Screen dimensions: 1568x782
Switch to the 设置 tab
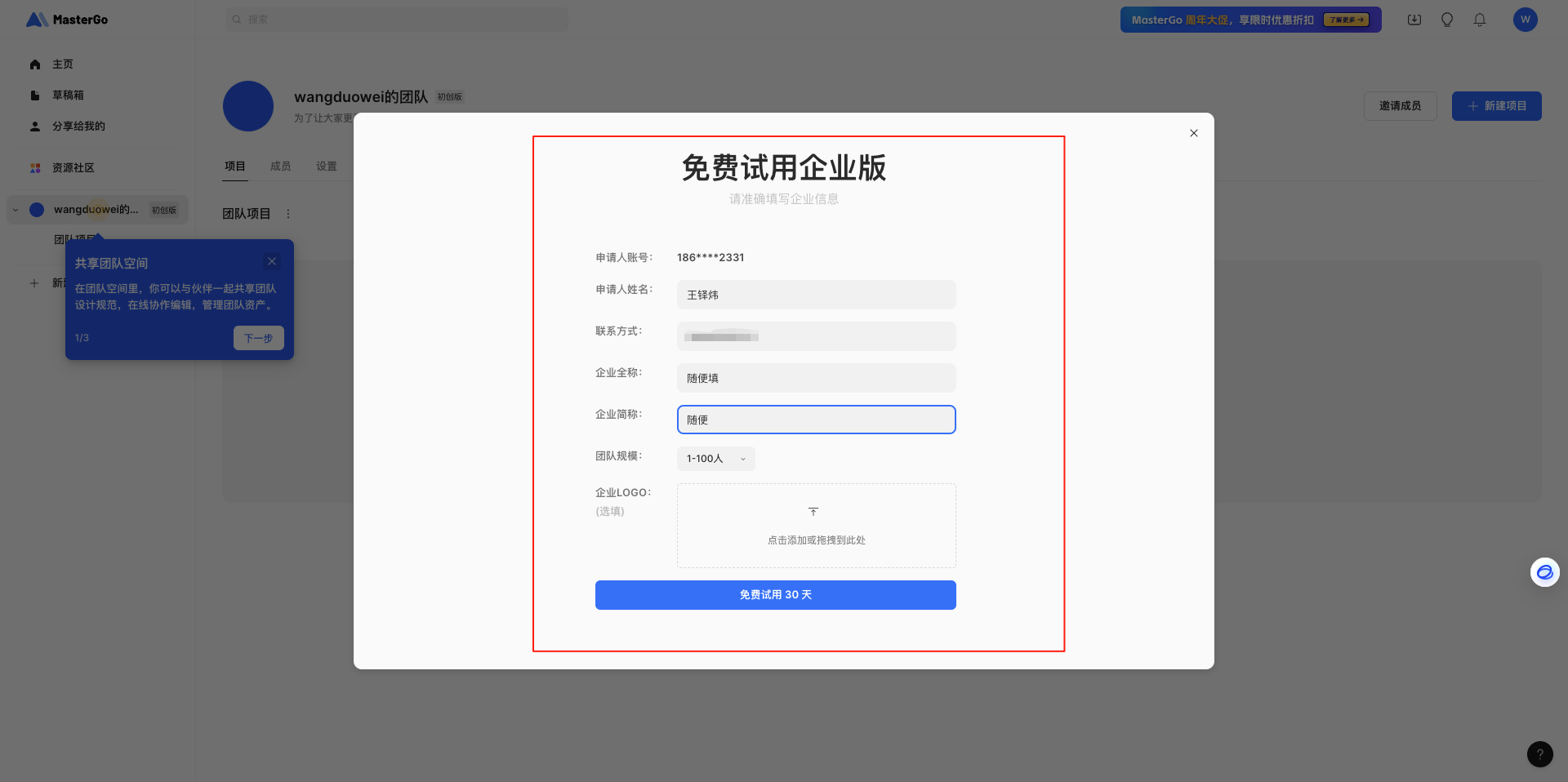326,167
